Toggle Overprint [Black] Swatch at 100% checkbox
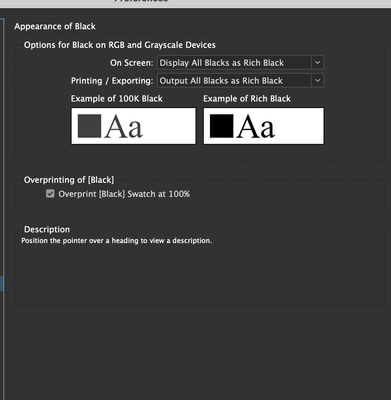 (x=50, y=194)
